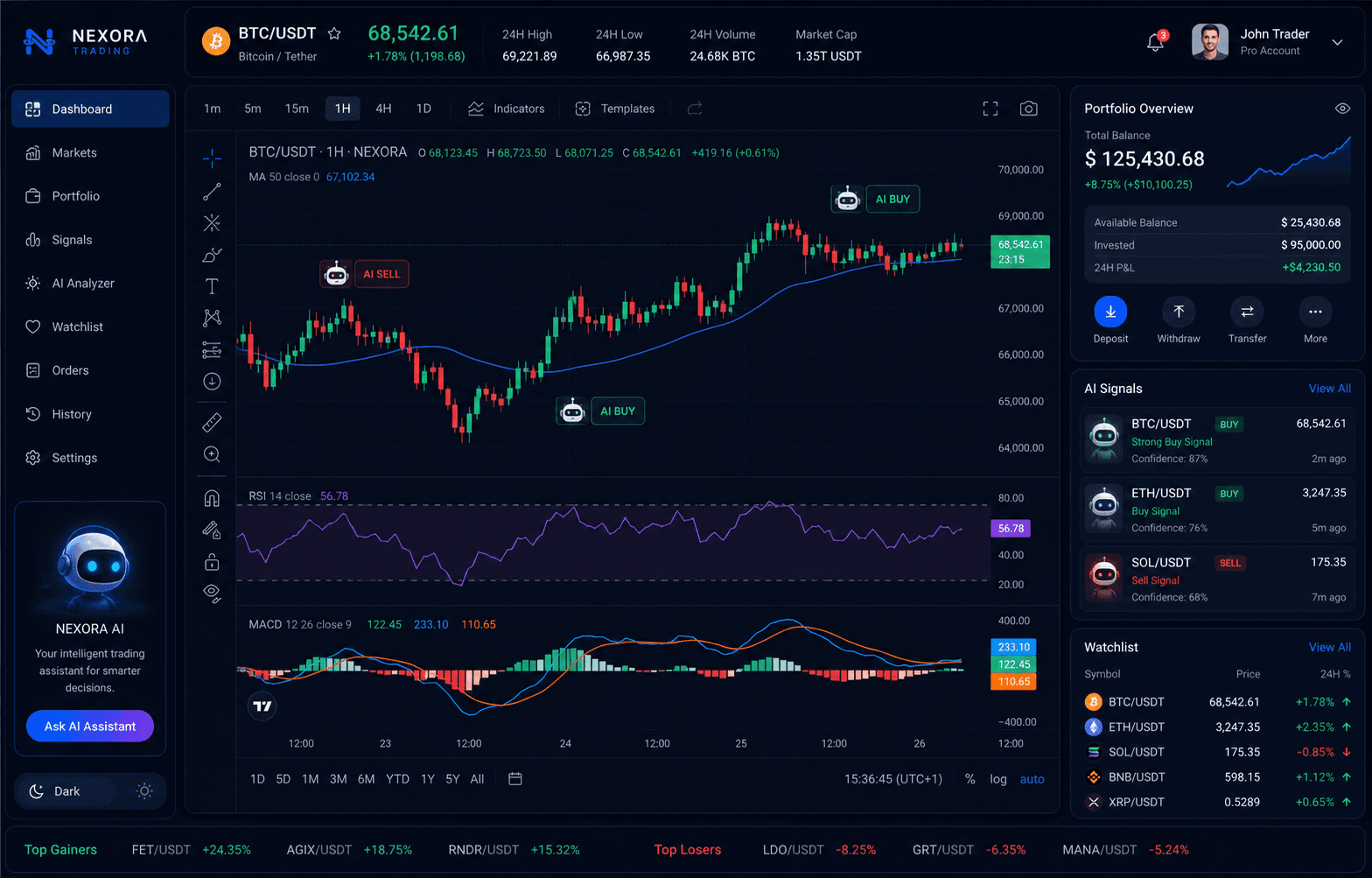Open the date range calendar picker
Viewport: 1372px width, 878px height.
click(515, 779)
